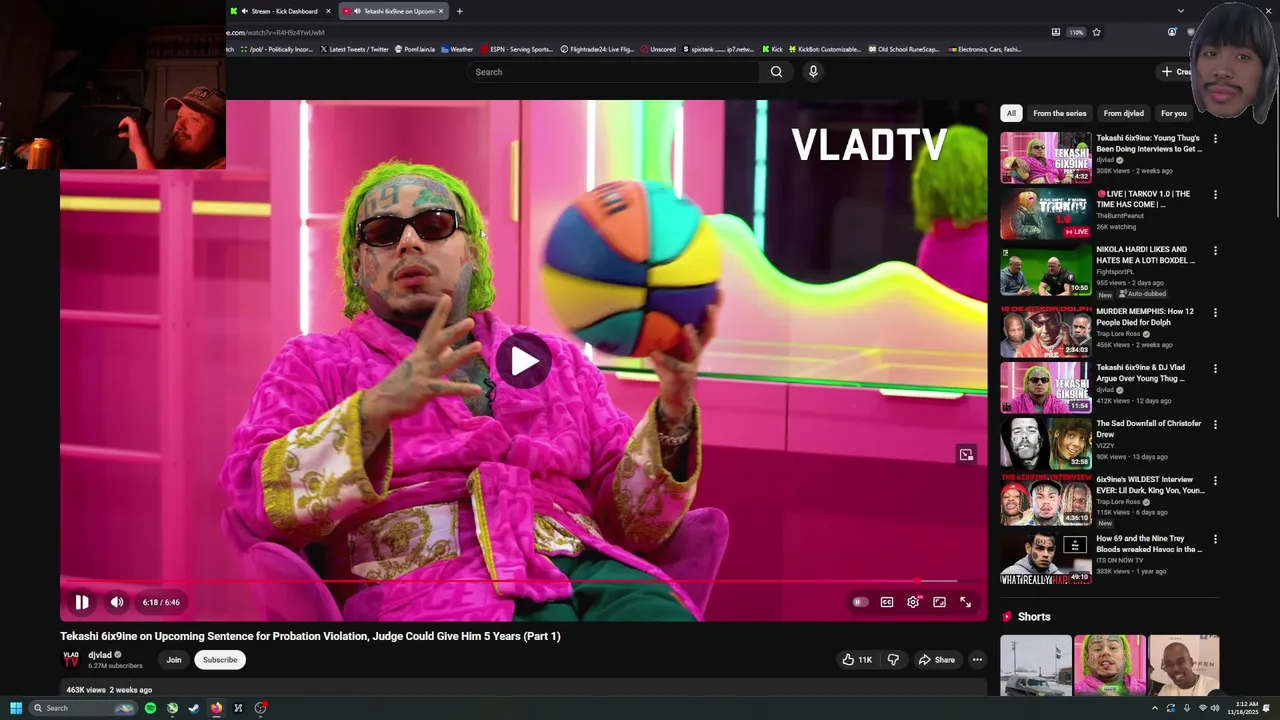Open the Latest Tweets / Twitter bookmark
This screenshot has width=1280, height=720.
coord(355,49)
